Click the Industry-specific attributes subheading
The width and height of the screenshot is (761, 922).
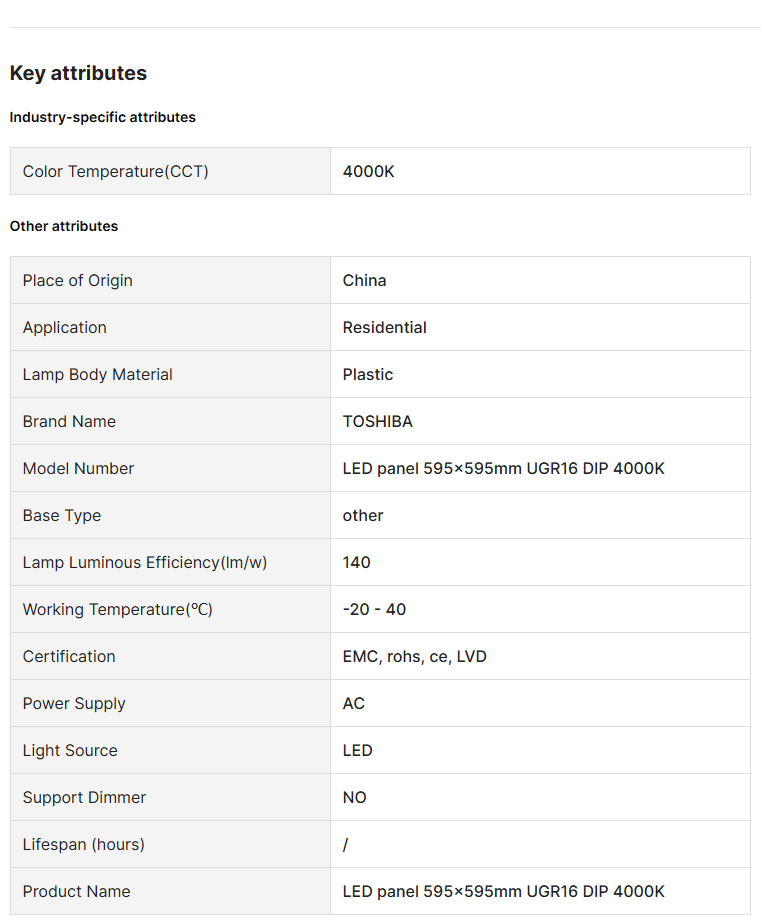(103, 117)
